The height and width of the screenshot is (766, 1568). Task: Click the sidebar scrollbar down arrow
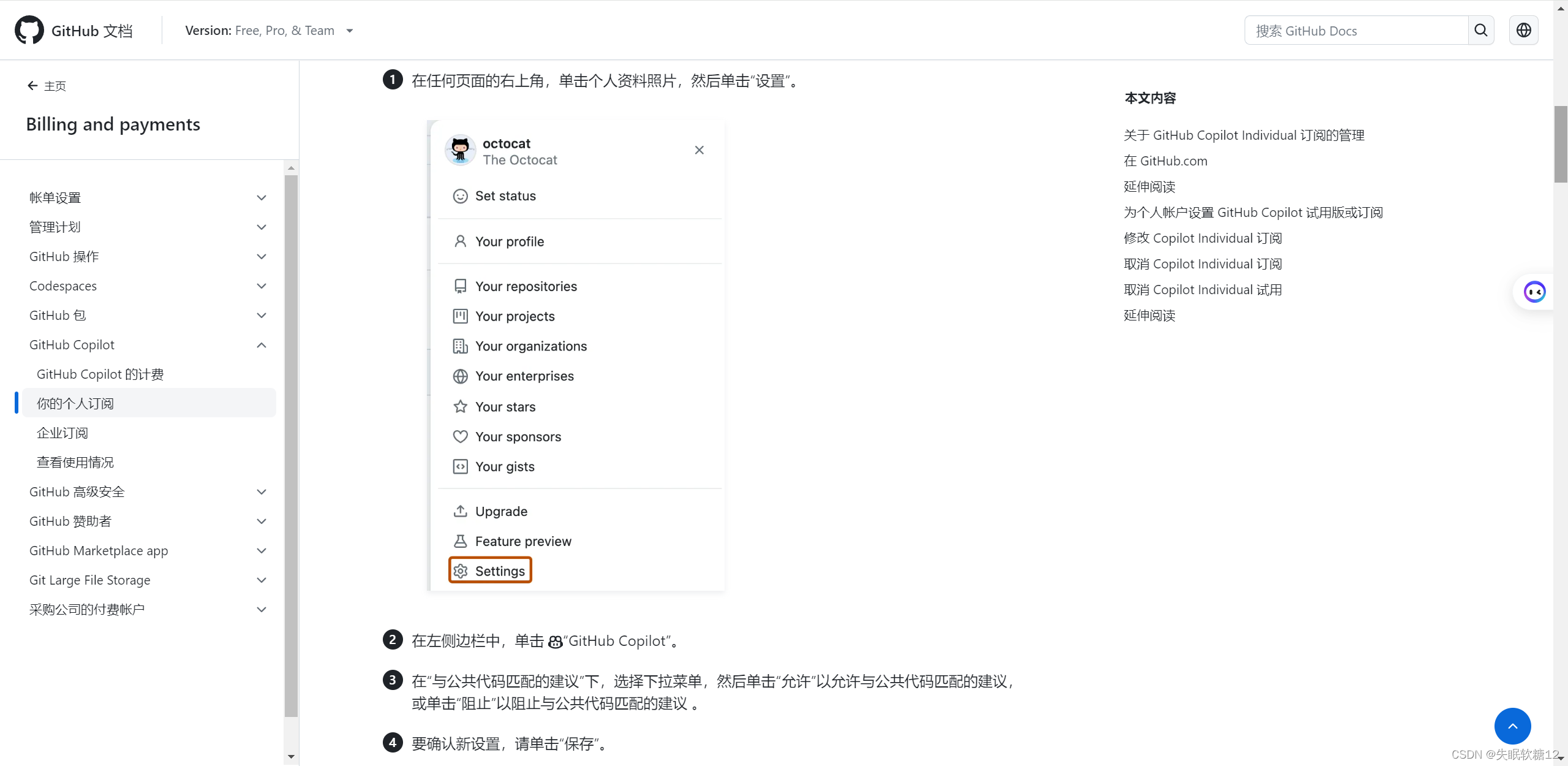tap(291, 756)
